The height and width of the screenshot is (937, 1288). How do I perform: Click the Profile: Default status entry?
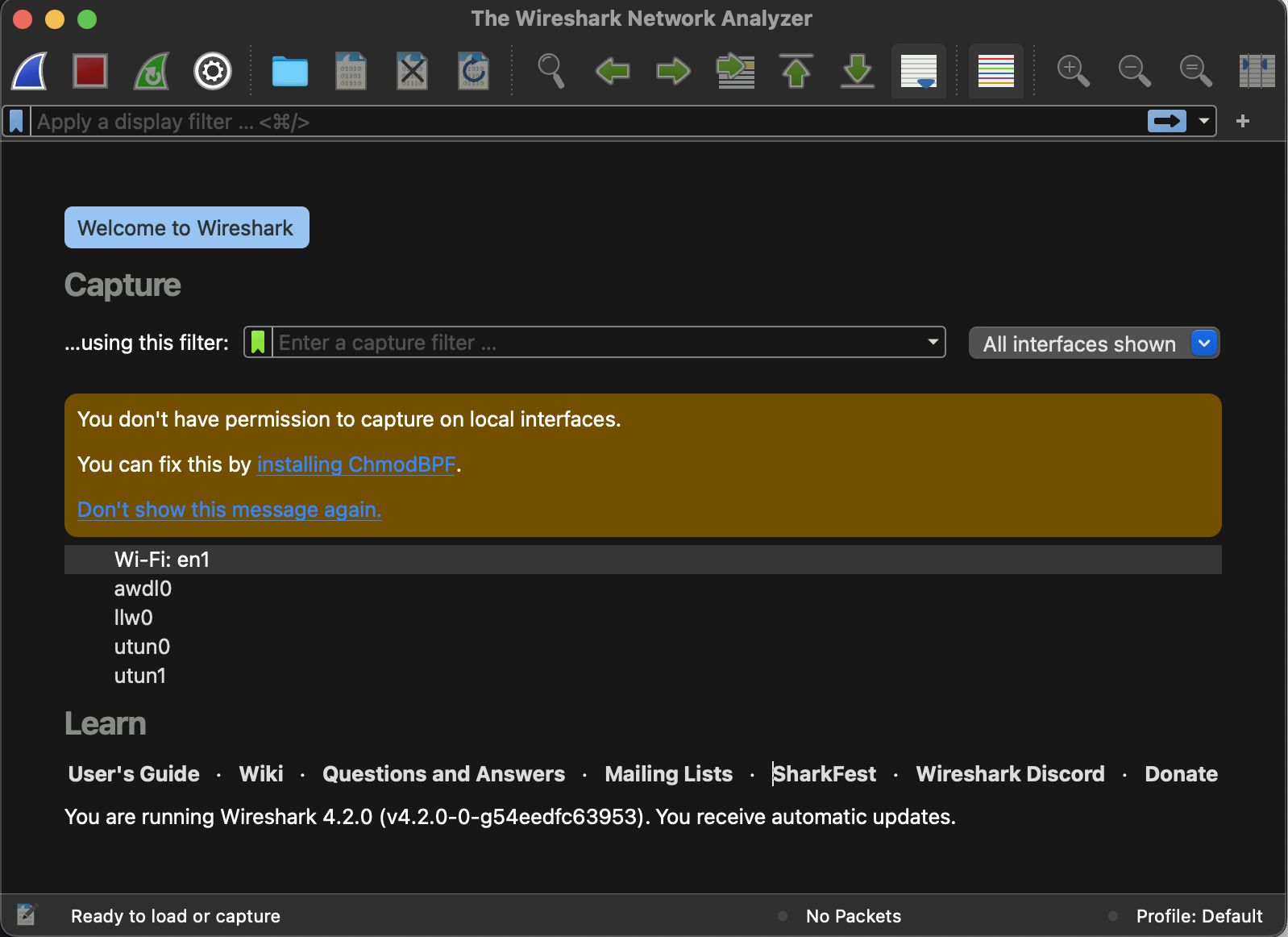[x=1199, y=916]
